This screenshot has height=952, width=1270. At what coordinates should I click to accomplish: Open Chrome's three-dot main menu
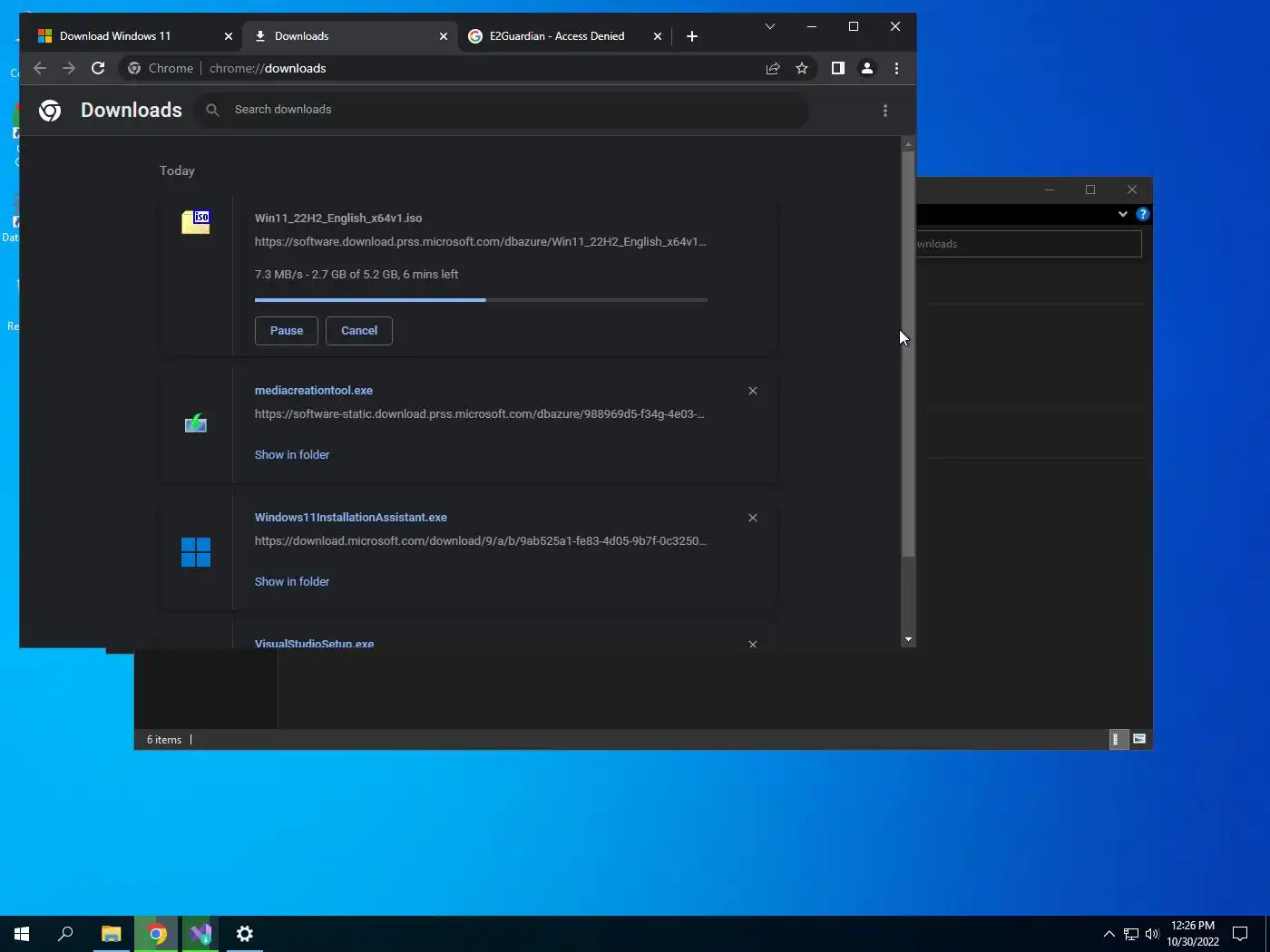896,68
